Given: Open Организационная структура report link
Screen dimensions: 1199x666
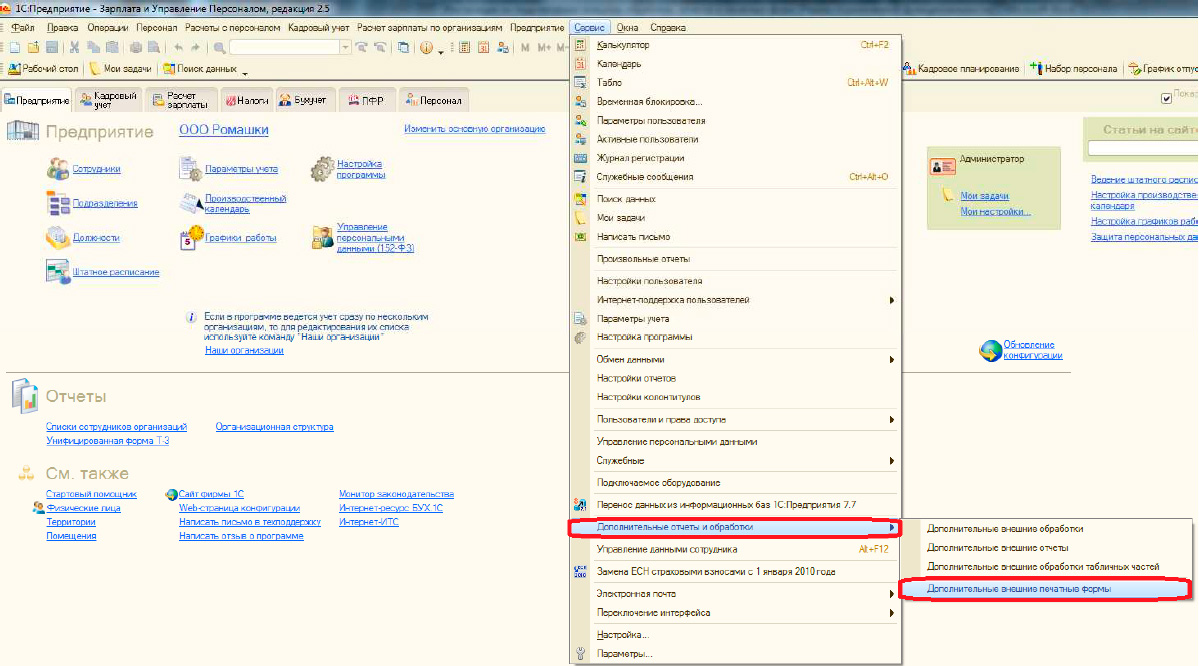Looking at the screenshot, I should point(274,427).
